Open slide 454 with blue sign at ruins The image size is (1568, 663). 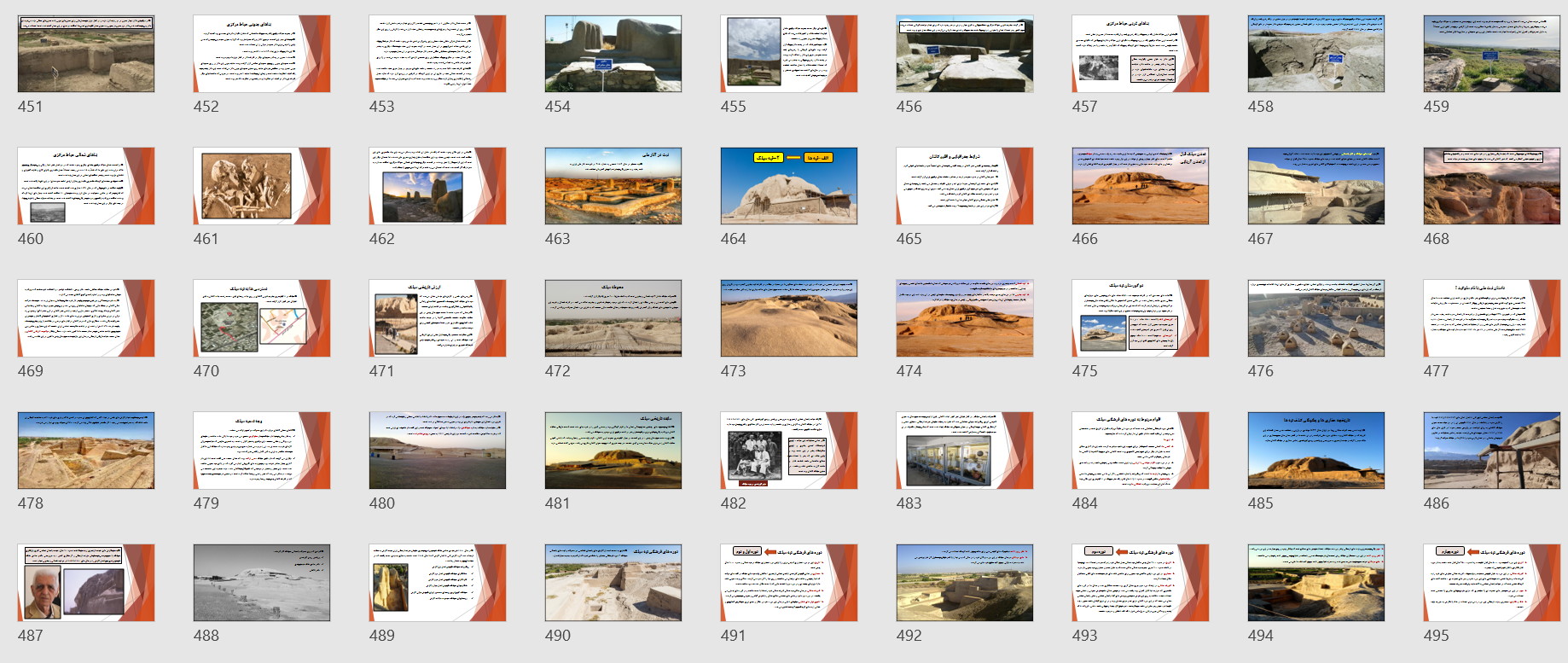click(613, 54)
